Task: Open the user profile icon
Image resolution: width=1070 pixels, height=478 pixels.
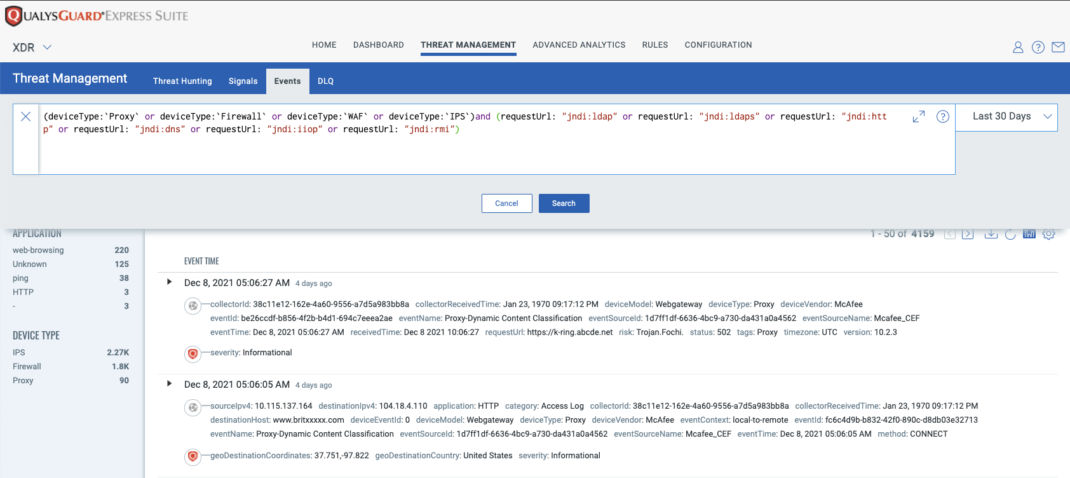Action: [1017, 47]
